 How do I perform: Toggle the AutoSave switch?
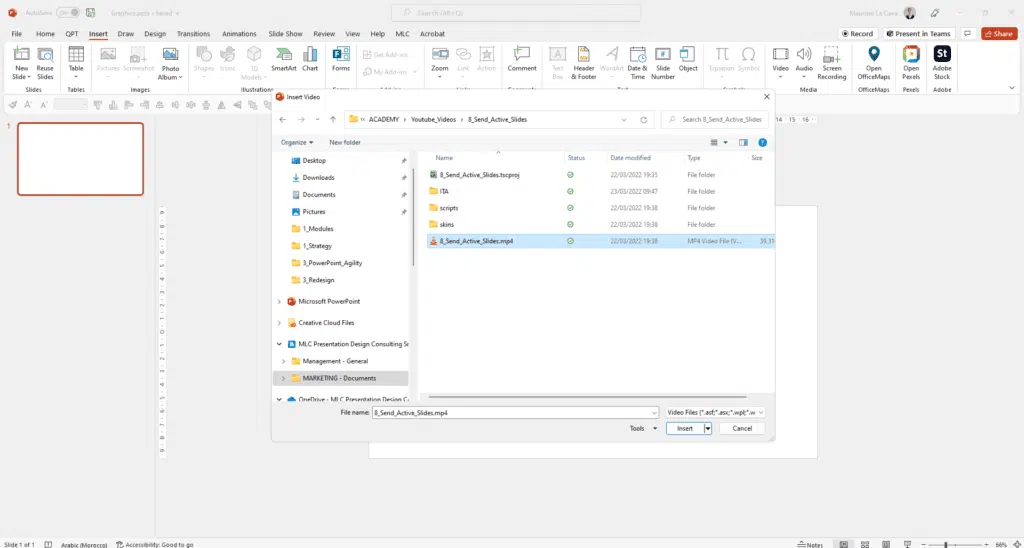pos(67,12)
